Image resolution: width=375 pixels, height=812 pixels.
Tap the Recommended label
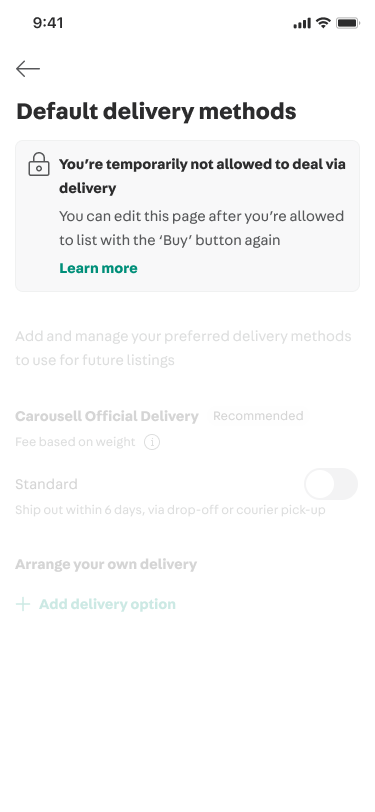click(x=258, y=416)
